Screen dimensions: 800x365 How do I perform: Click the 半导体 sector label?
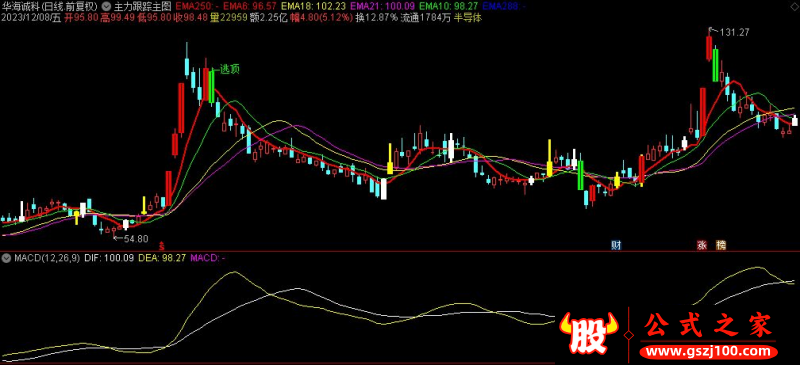pos(467,17)
